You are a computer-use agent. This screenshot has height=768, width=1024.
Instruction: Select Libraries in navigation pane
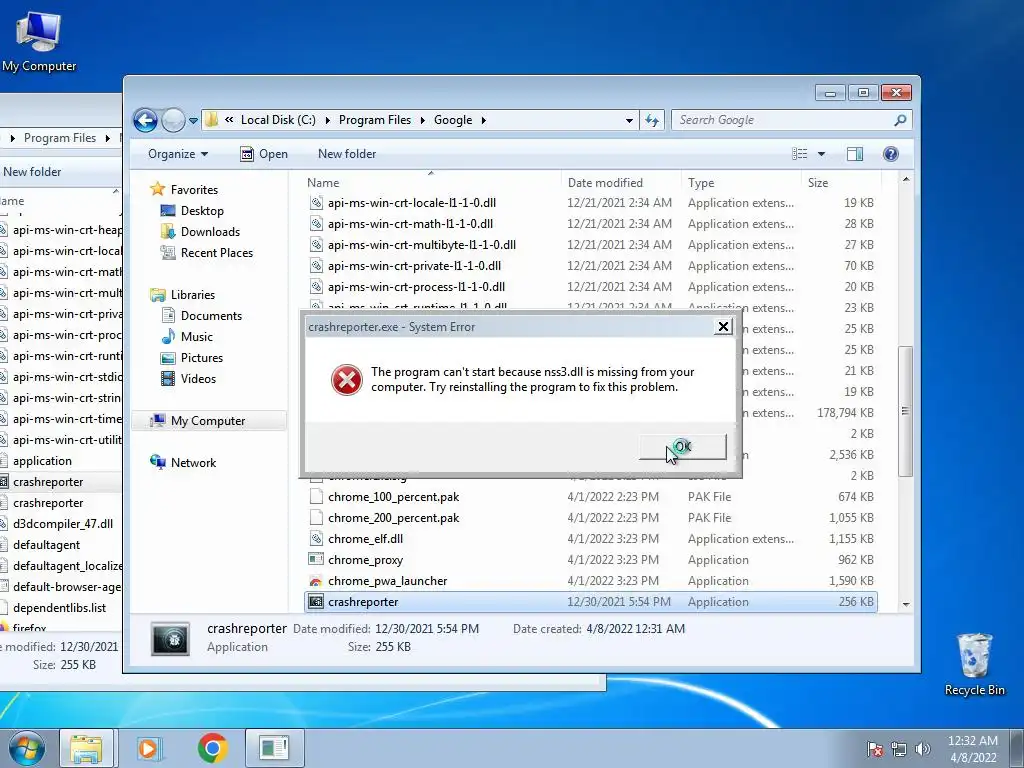(193, 295)
